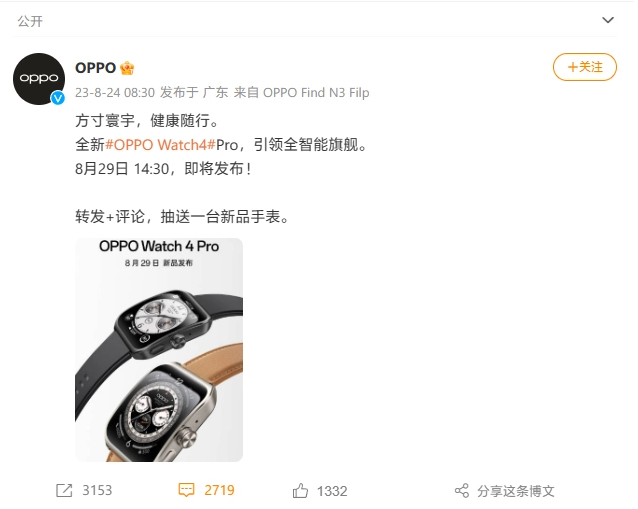Expand the chevron menu at top right
638x509 pixels.
click(608, 20)
